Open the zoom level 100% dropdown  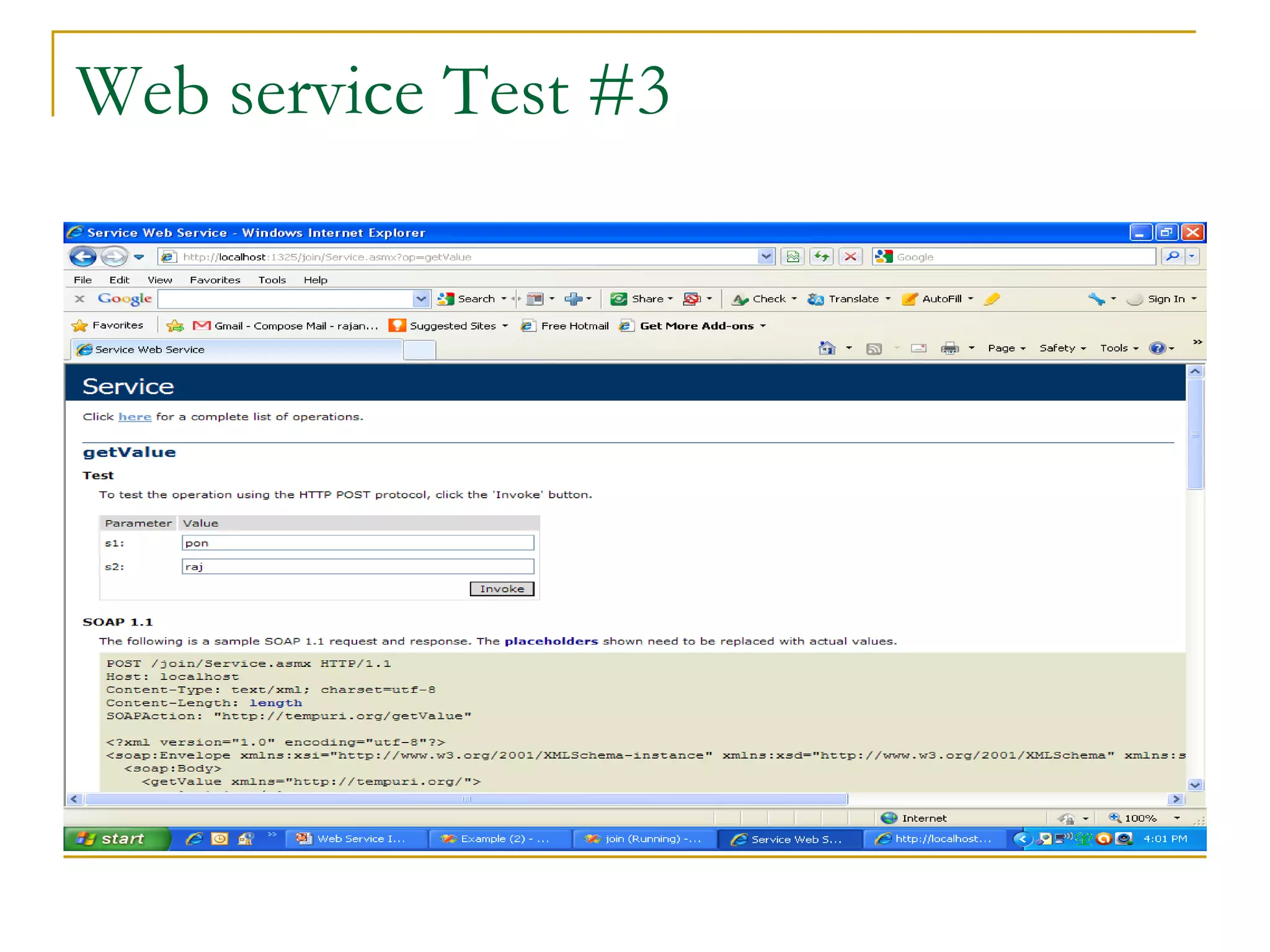point(1177,819)
